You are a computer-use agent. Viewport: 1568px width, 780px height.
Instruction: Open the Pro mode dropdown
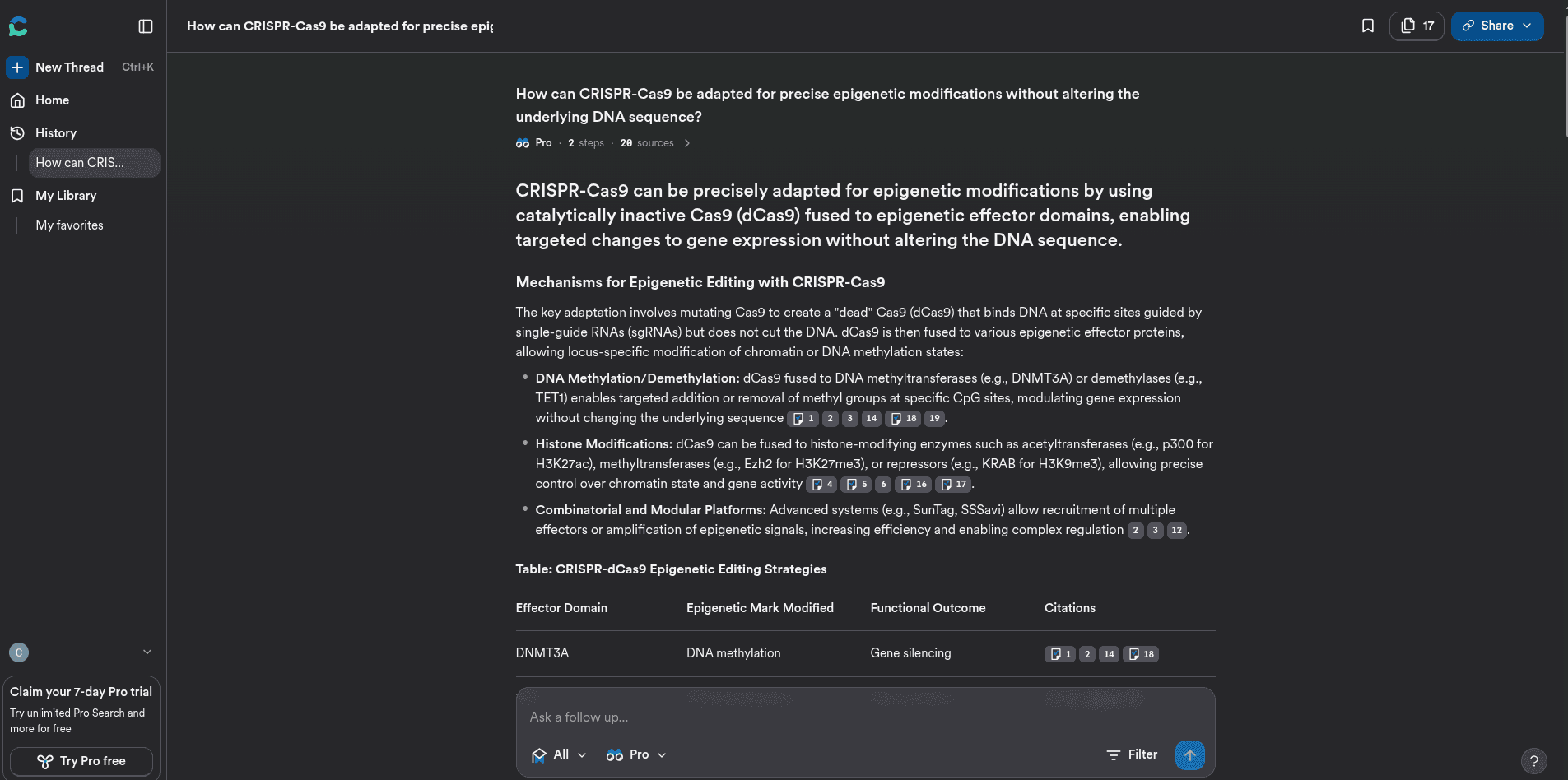coord(636,754)
